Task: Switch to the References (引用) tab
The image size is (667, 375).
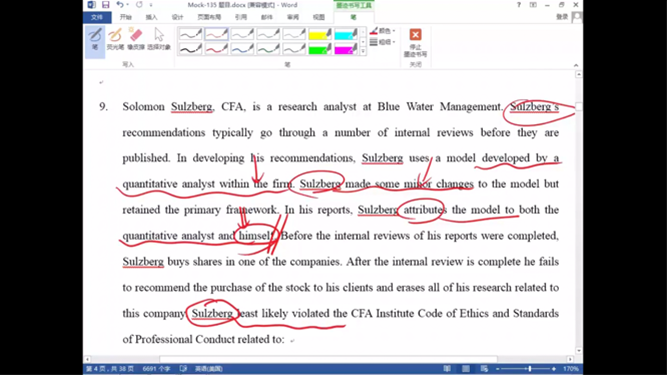Action: click(241, 17)
